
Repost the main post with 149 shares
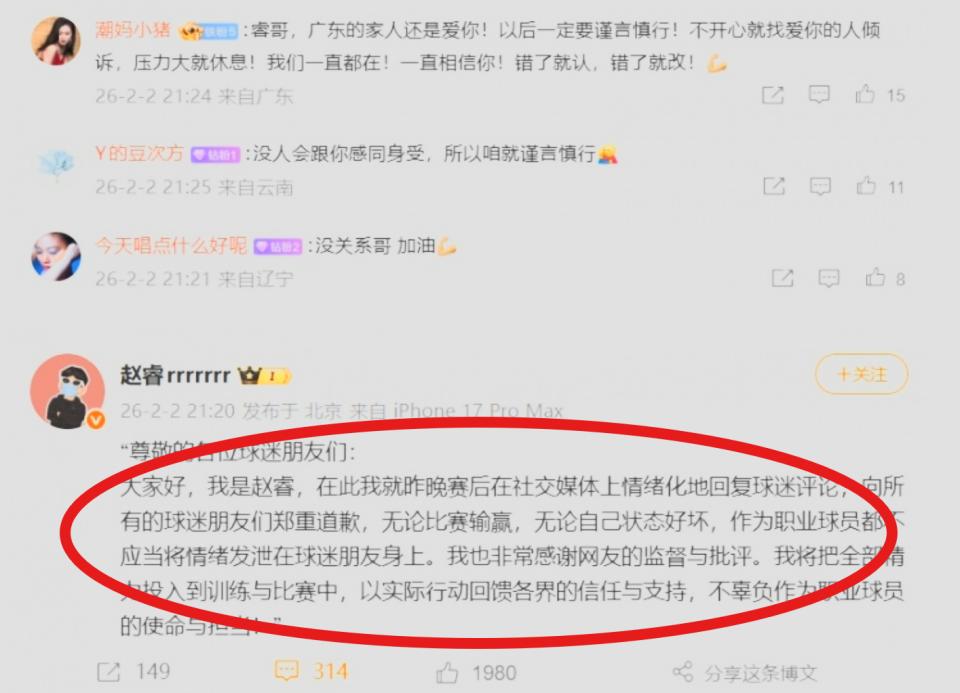pyautogui.click(x=133, y=672)
